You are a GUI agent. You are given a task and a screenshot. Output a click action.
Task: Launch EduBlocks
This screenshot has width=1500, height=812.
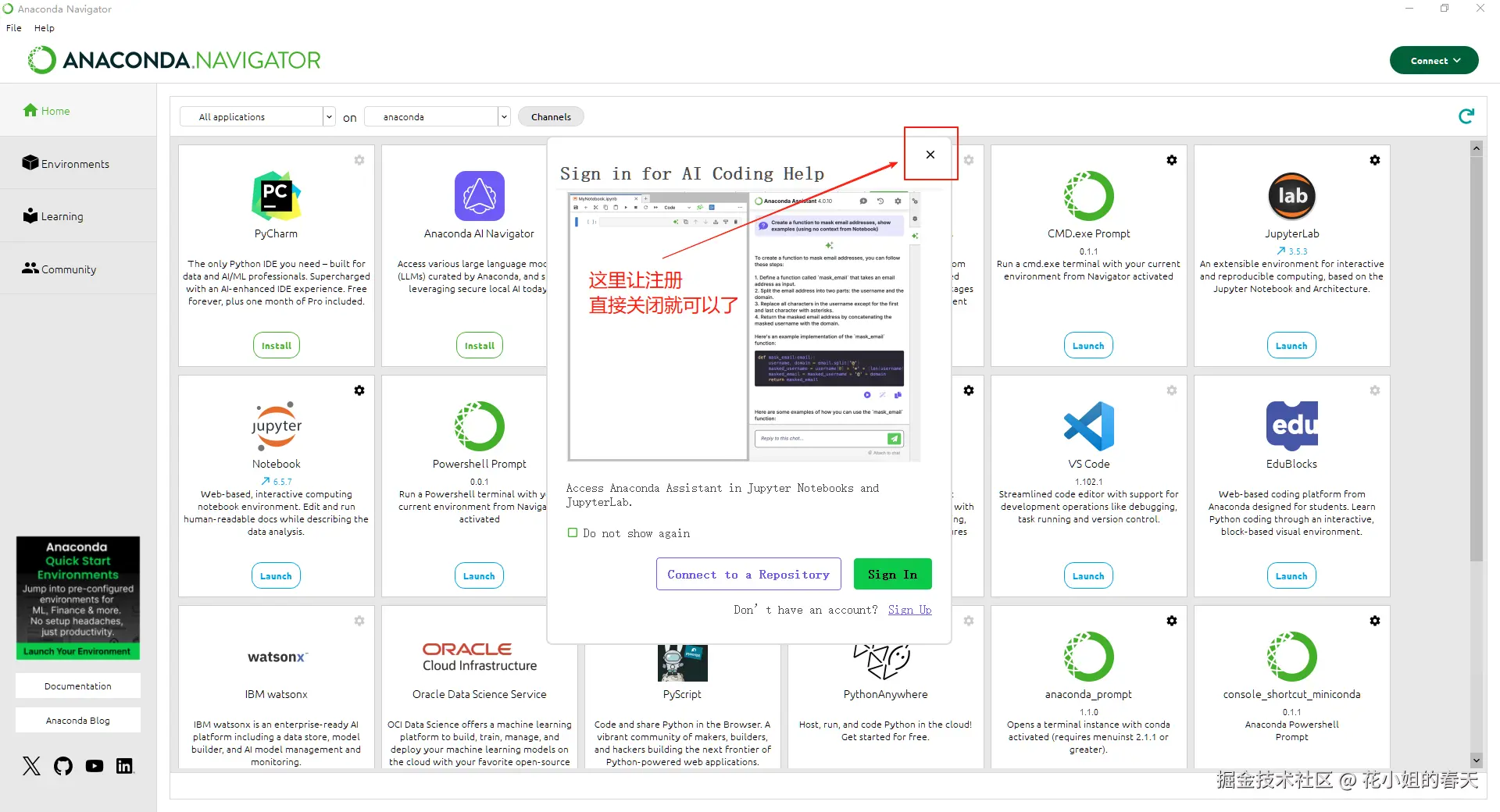1291,575
